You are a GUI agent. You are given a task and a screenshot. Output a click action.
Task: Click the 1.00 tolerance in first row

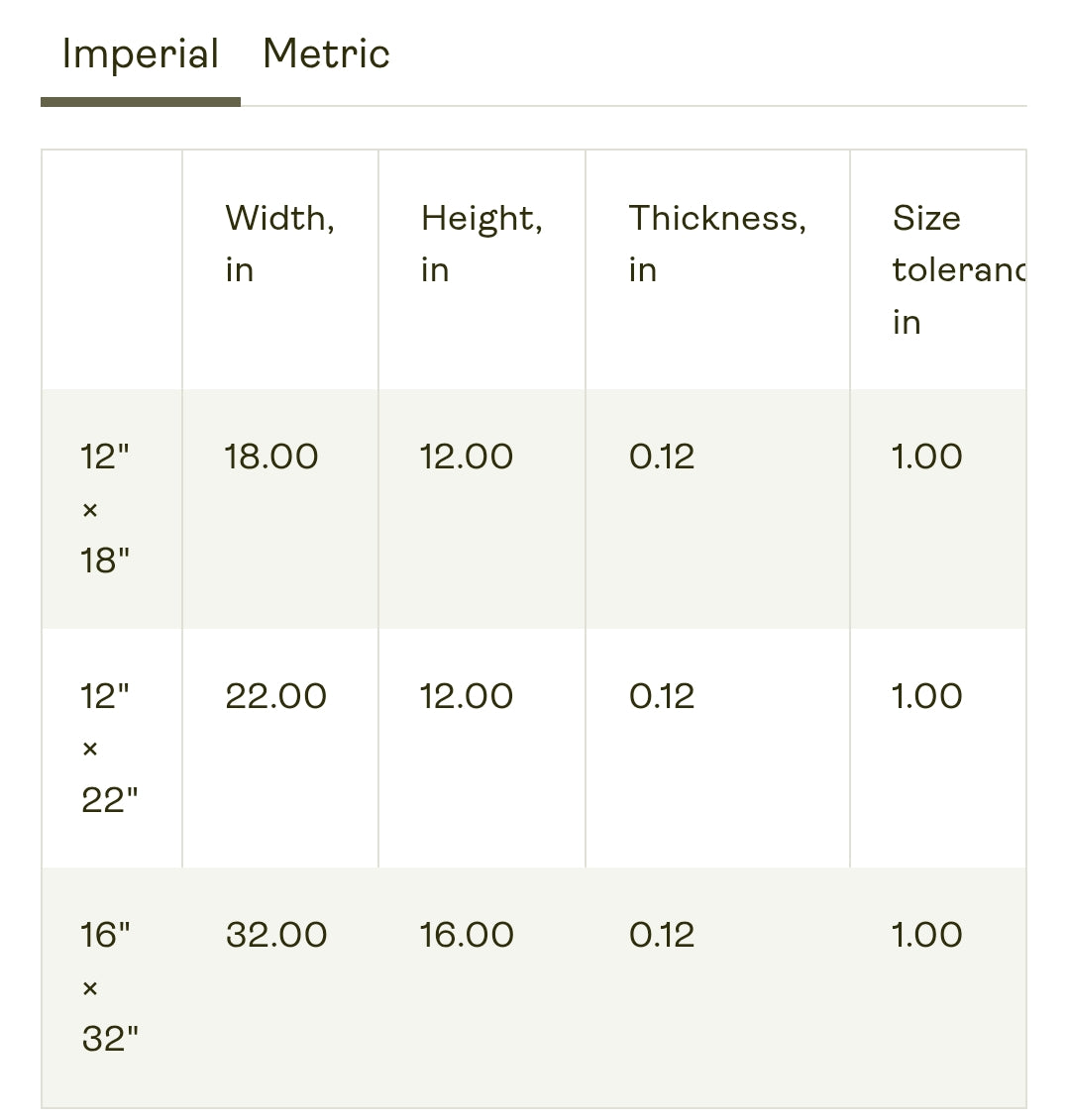click(x=926, y=457)
